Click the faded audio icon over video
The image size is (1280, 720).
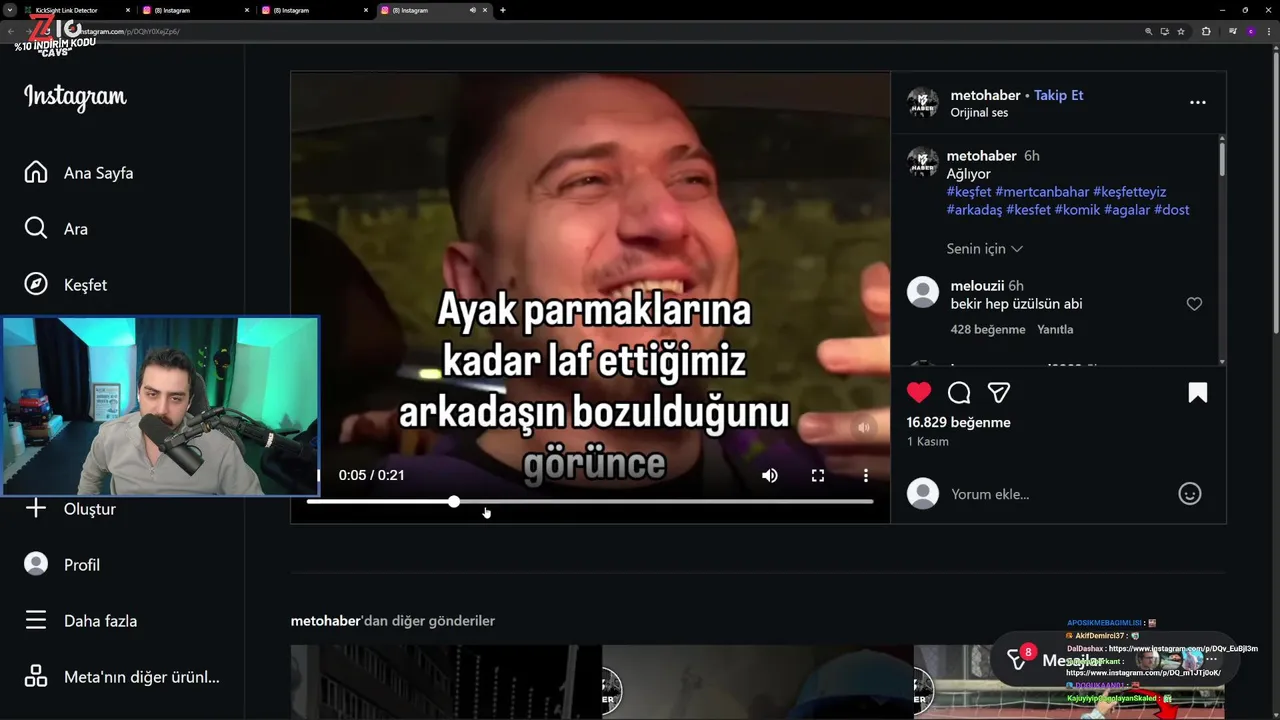click(x=864, y=427)
